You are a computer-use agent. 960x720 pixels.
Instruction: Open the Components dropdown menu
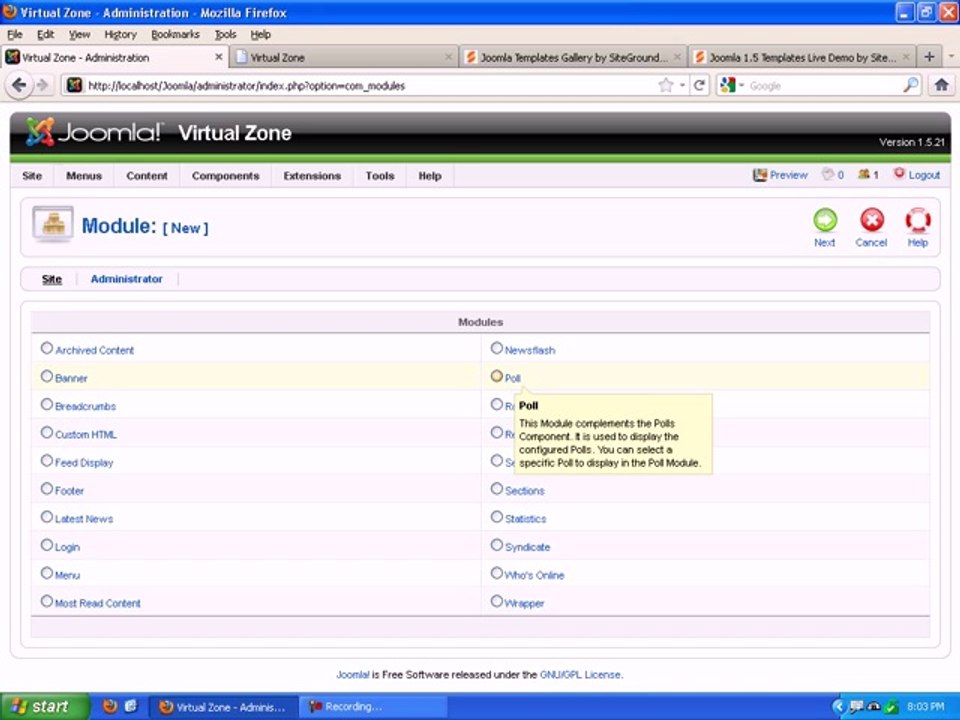coord(225,176)
